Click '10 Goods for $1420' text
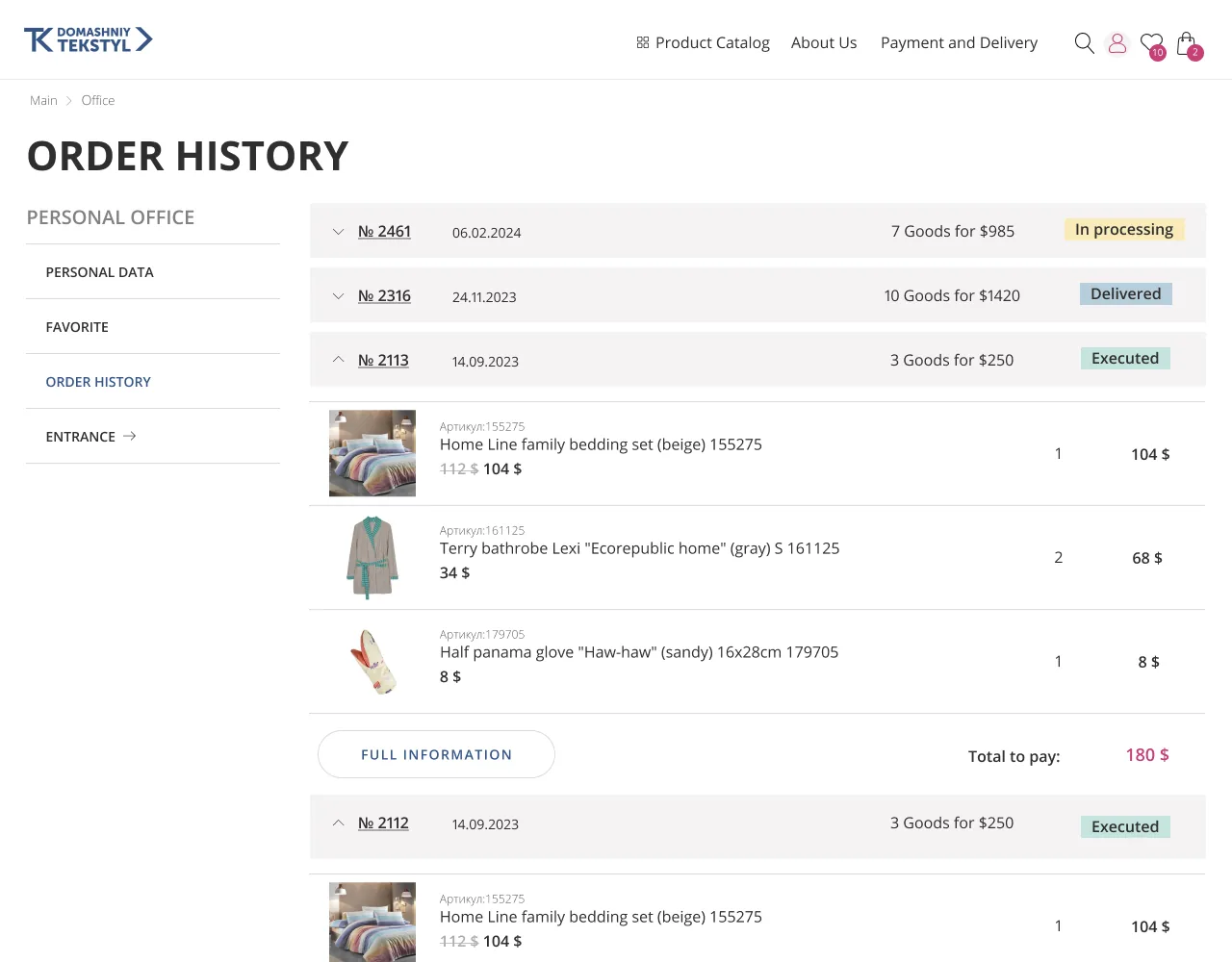 (952, 295)
